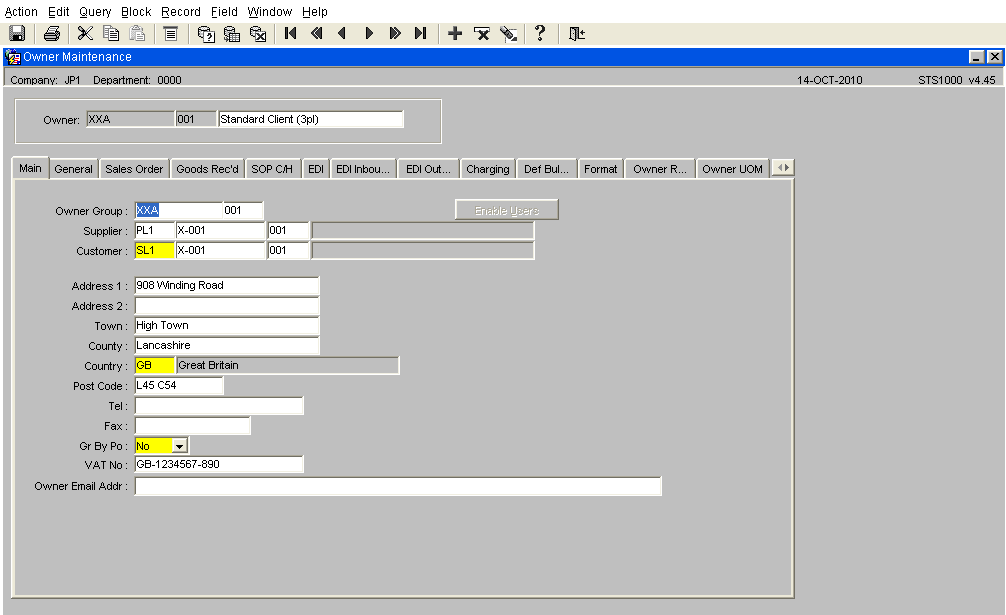Click the Country code GB field

click(x=155, y=365)
